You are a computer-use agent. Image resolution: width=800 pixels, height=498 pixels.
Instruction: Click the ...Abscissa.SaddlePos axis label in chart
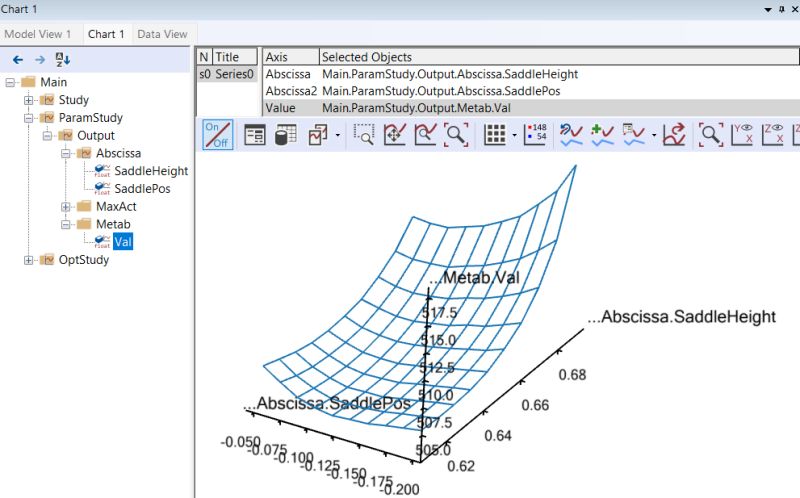pyautogui.click(x=327, y=403)
